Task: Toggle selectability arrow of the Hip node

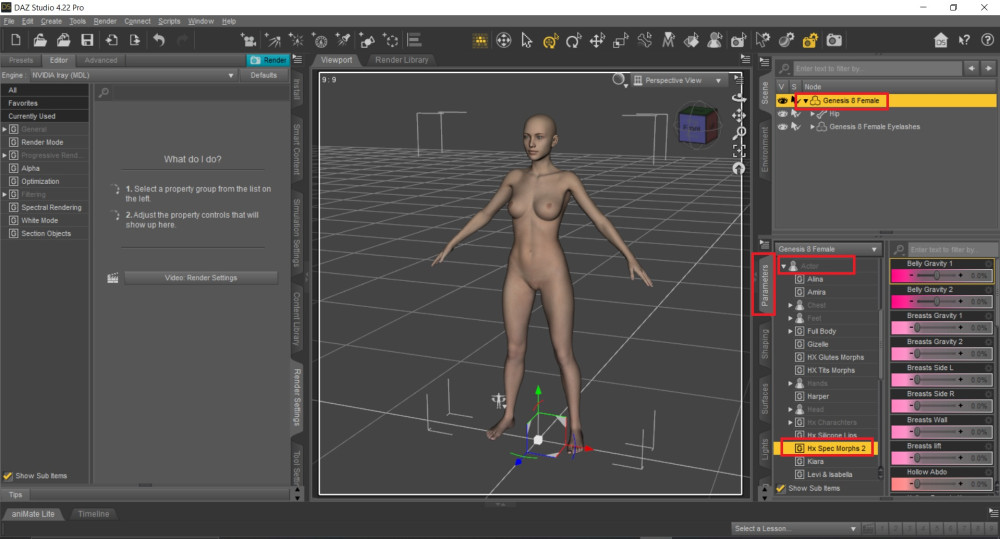Action: 795,114
